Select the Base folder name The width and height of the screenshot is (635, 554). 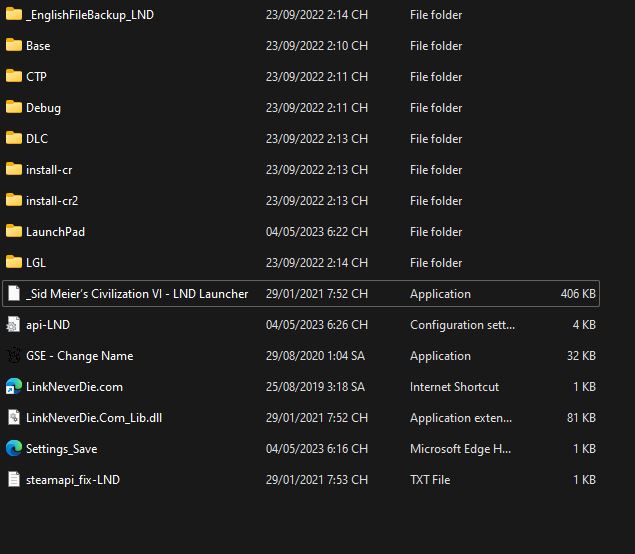[38, 46]
